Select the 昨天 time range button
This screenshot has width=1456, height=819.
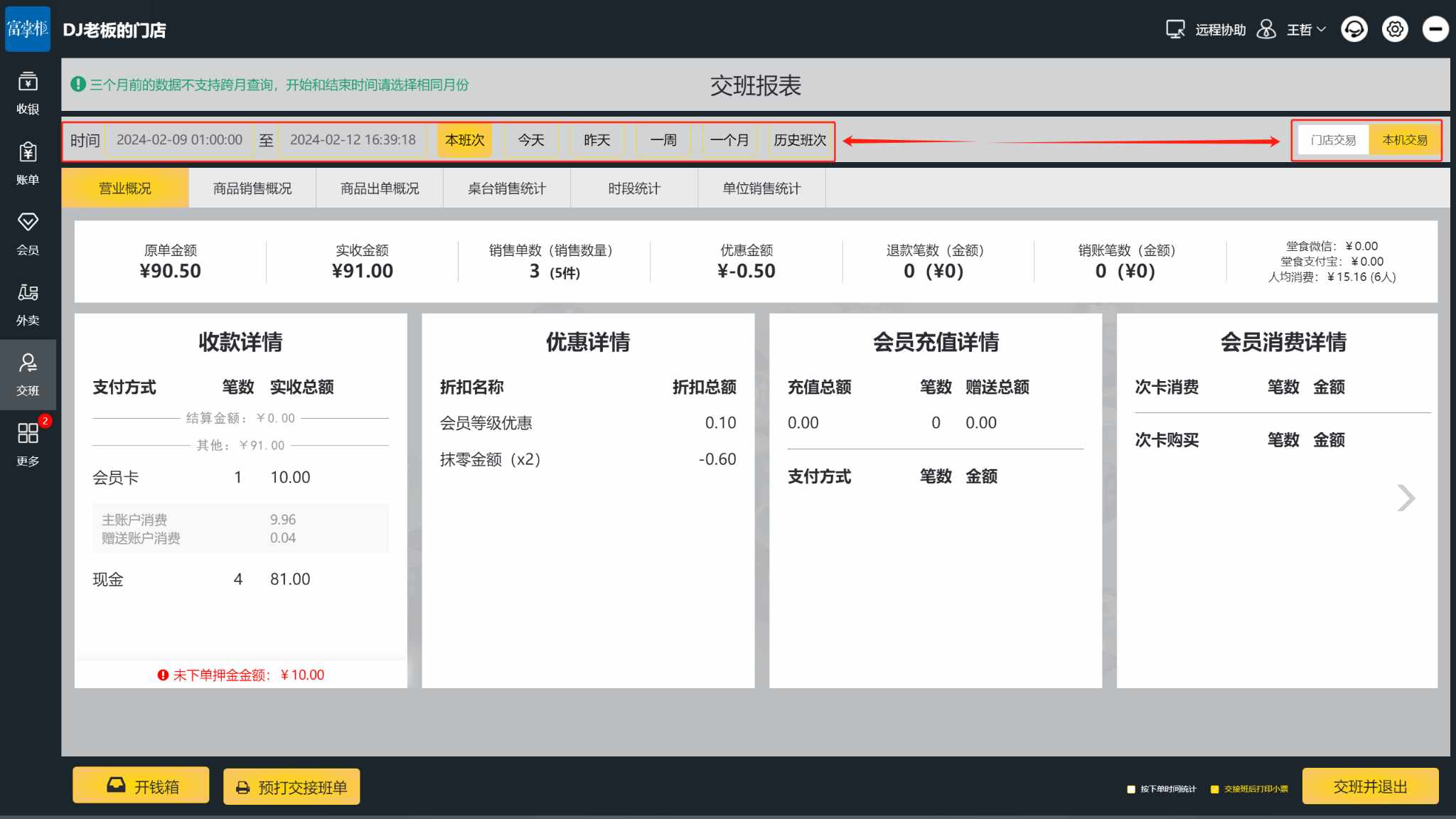tap(597, 140)
